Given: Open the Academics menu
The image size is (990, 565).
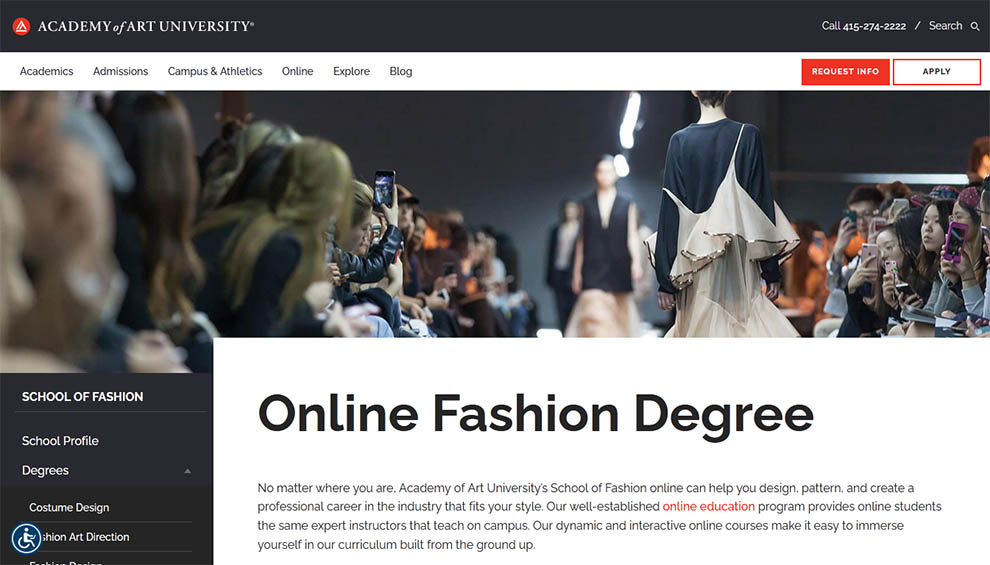Looking at the screenshot, I should click(46, 71).
